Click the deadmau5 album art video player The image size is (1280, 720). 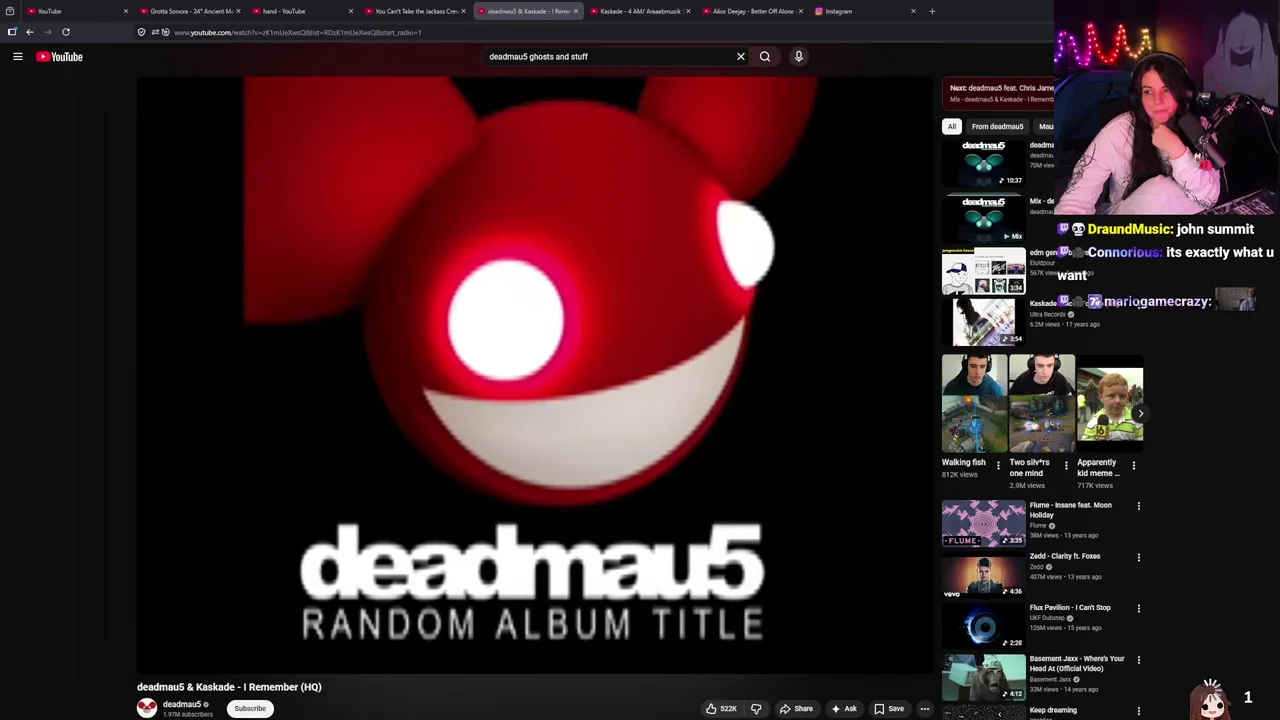[x=535, y=375]
